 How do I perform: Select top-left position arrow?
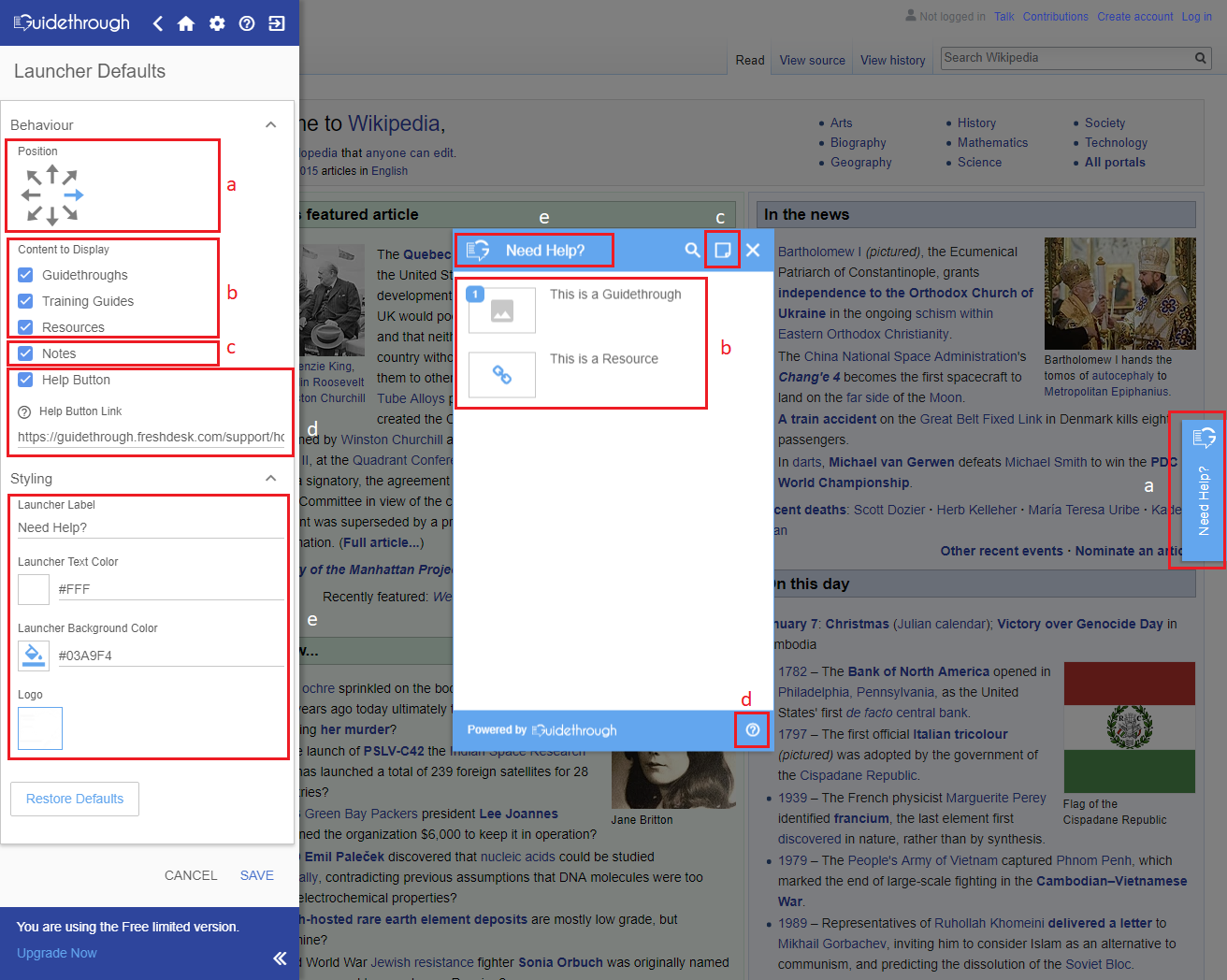point(34,176)
